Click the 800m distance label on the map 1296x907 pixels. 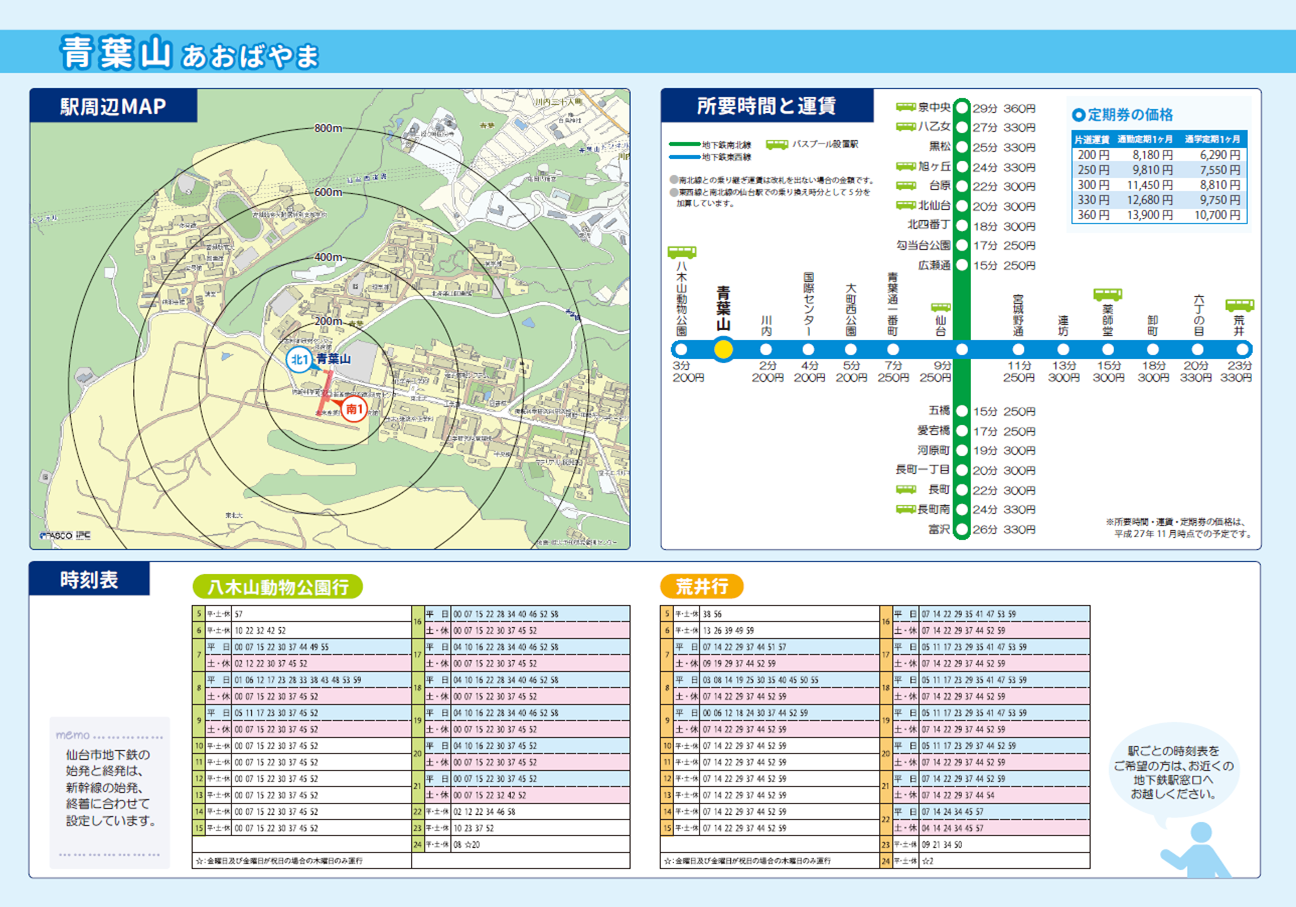(328, 129)
